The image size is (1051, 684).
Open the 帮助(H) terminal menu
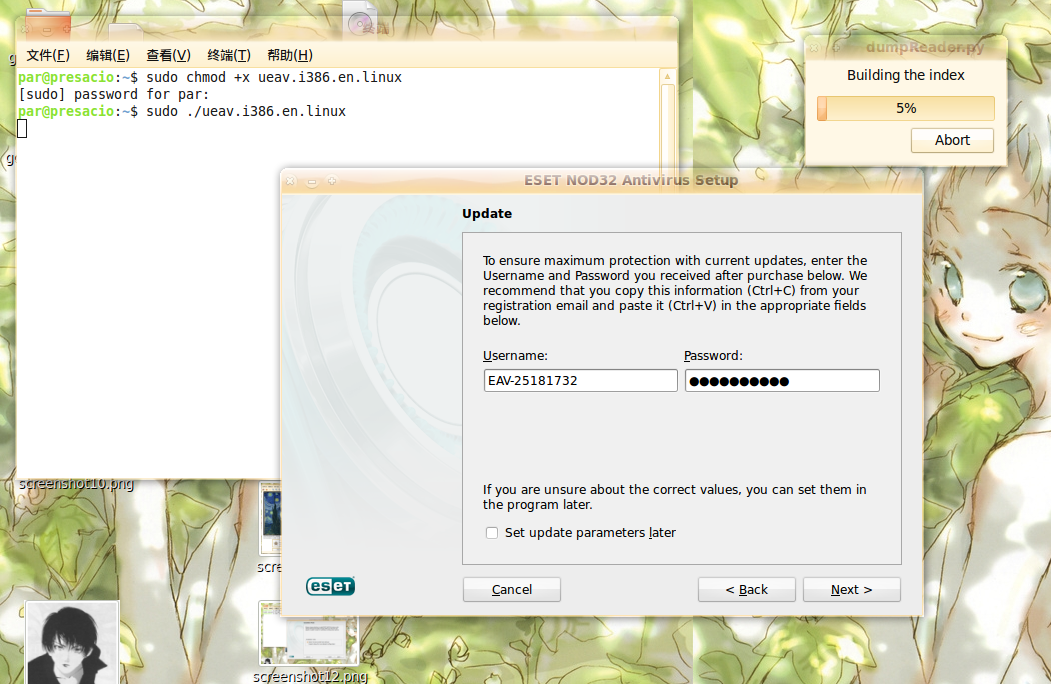pos(290,56)
